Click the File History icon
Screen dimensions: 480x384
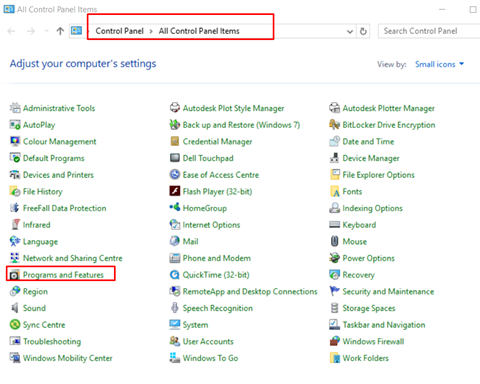(15, 191)
